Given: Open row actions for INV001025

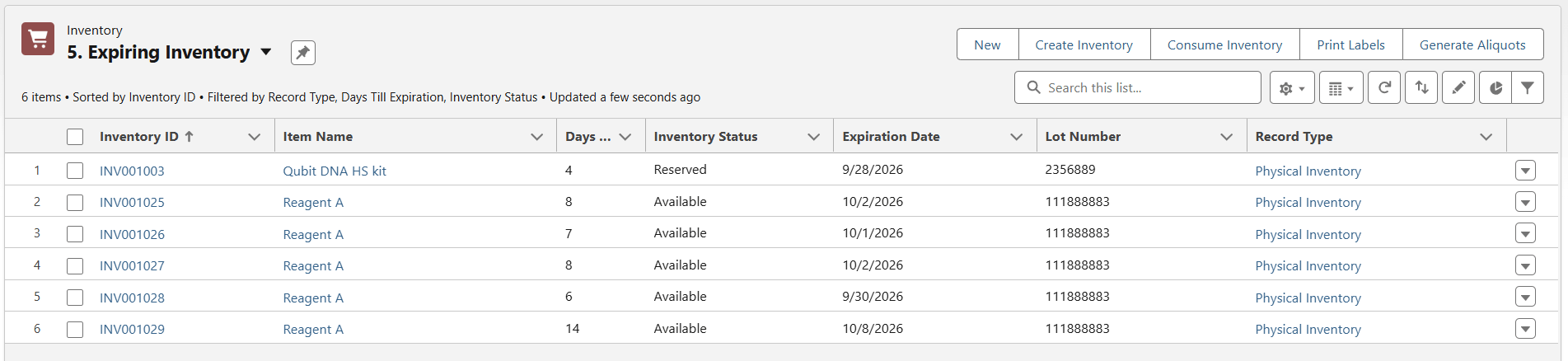Looking at the screenshot, I should coord(1525,202).
